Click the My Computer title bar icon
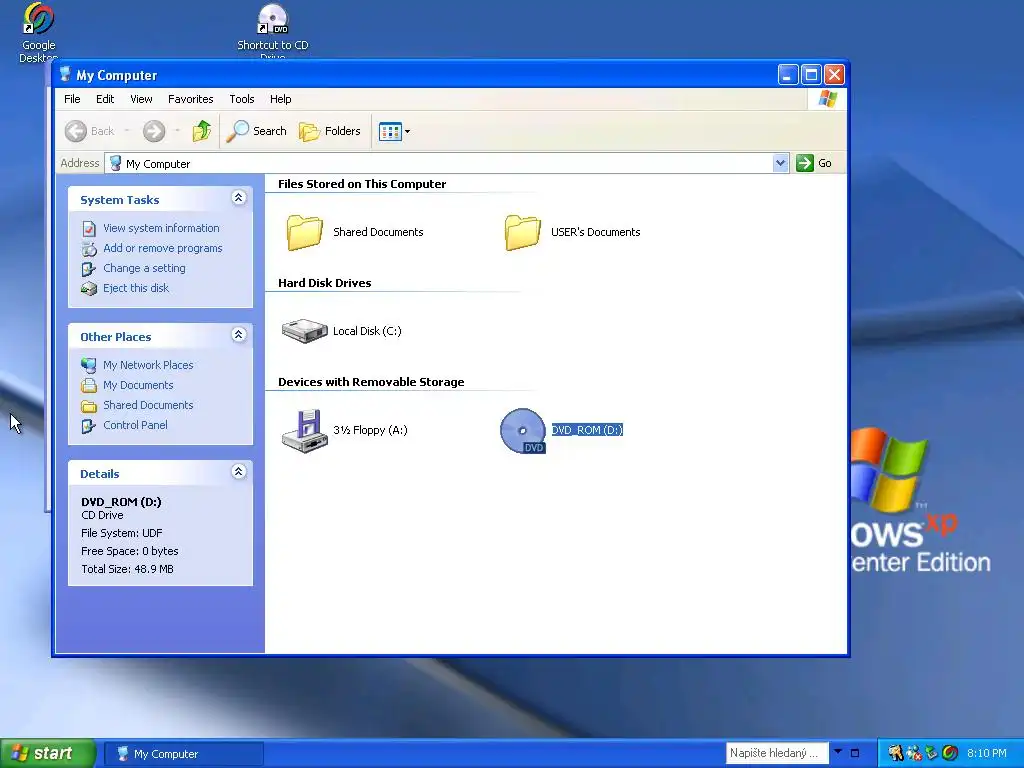Image resolution: width=1024 pixels, height=768 pixels. (x=65, y=74)
